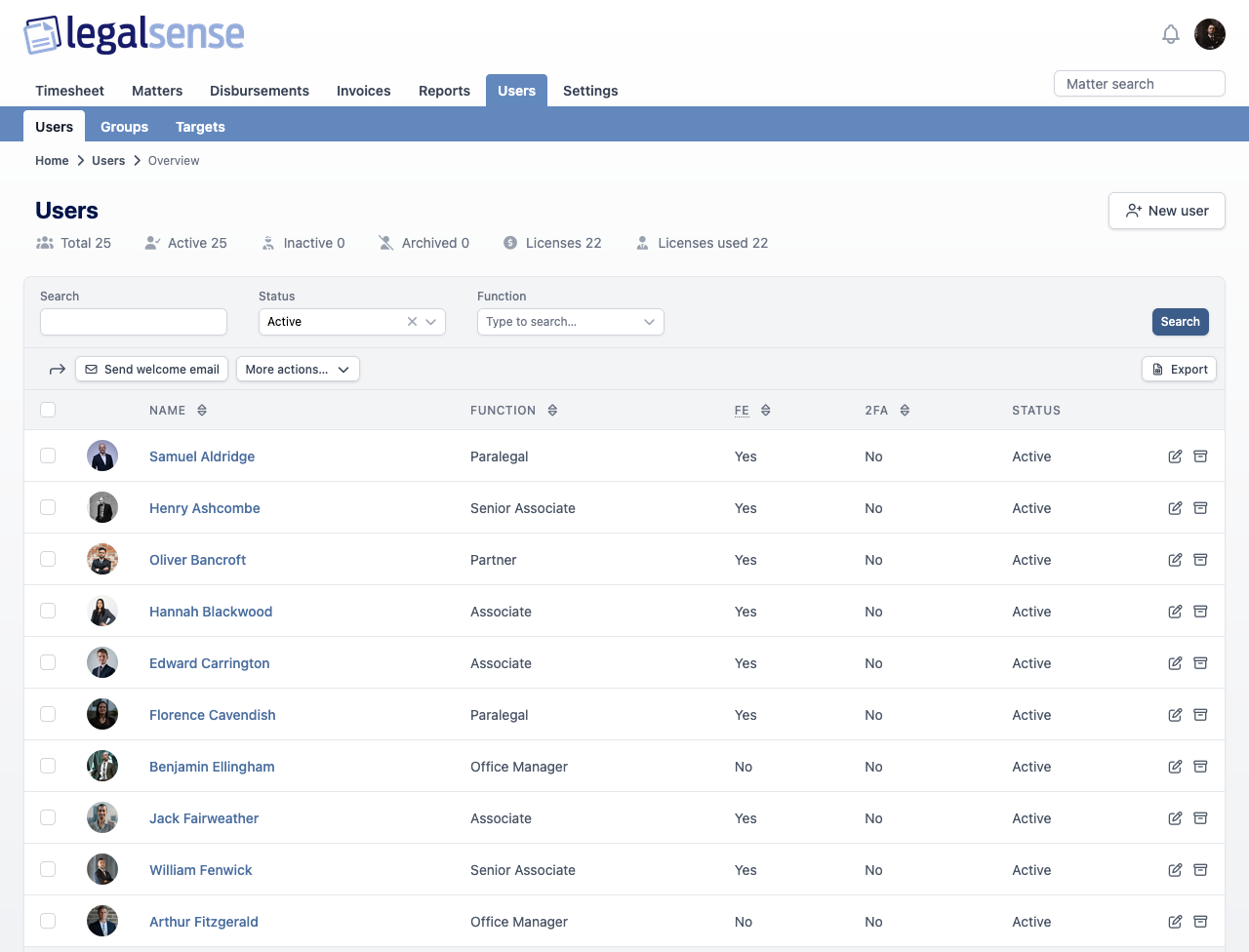The image size is (1249, 952).
Task: Click the user Search text field
Action: 134,322
